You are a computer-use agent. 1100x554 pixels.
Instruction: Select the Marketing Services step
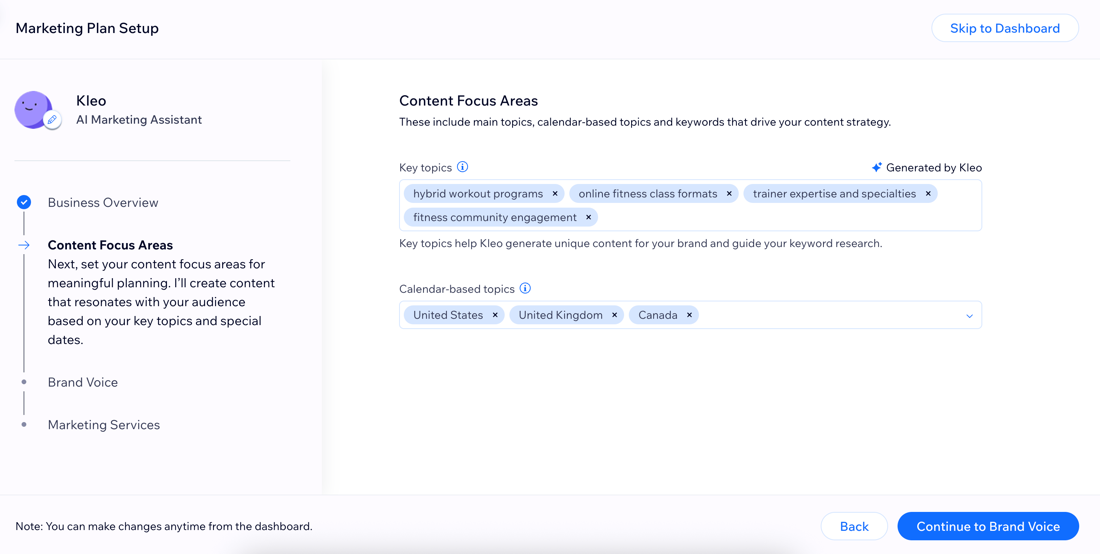104,425
